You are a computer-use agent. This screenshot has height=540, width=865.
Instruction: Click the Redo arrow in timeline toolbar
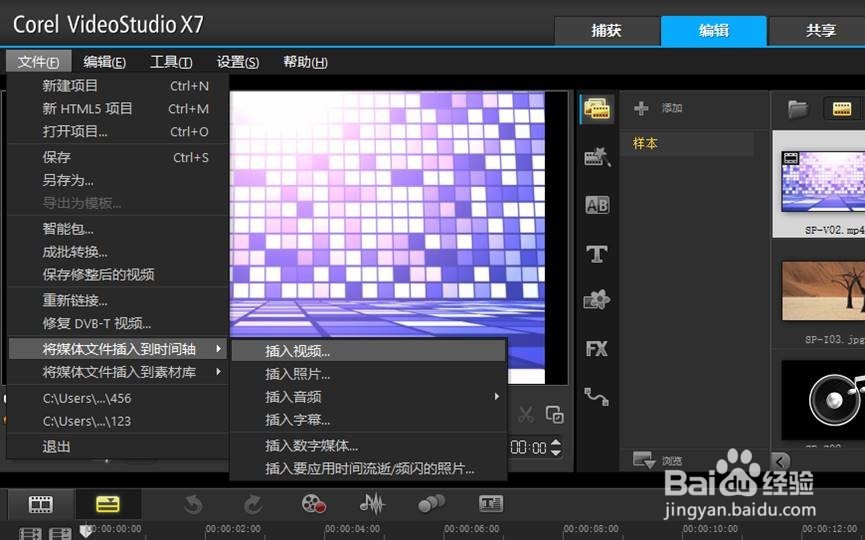[x=253, y=504]
